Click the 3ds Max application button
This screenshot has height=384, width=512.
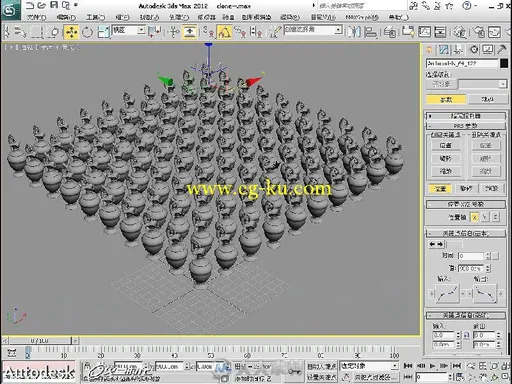click(x=10, y=10)
